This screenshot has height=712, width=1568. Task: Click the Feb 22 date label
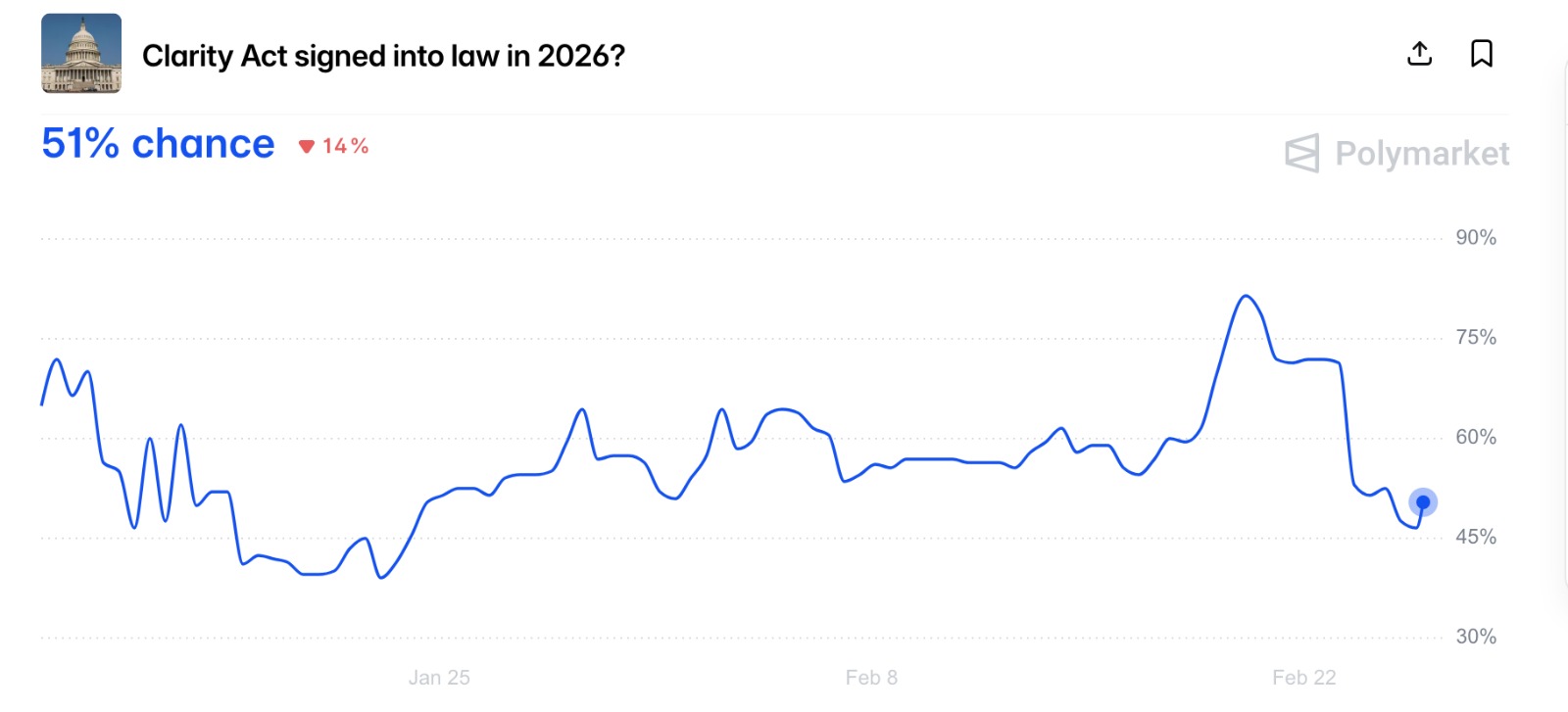pos(1303,677)
